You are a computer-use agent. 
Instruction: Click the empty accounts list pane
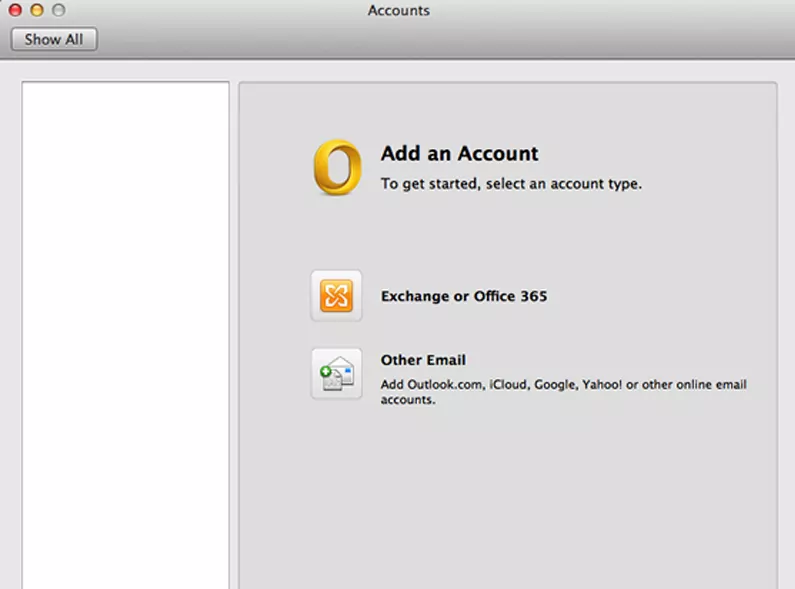click(125, 335)
